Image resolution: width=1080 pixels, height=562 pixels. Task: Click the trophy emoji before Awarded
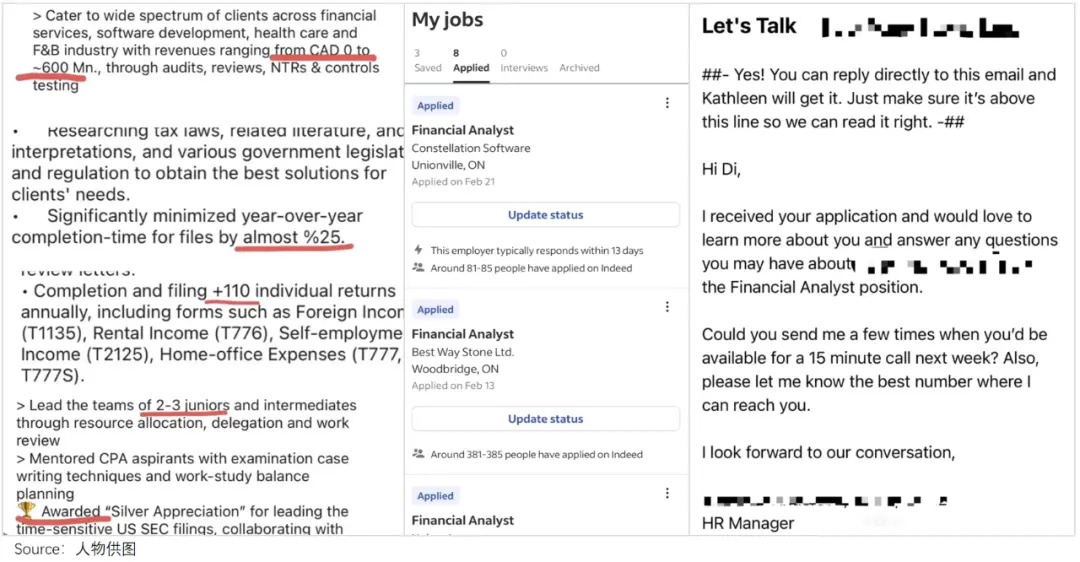coord(26,511)
